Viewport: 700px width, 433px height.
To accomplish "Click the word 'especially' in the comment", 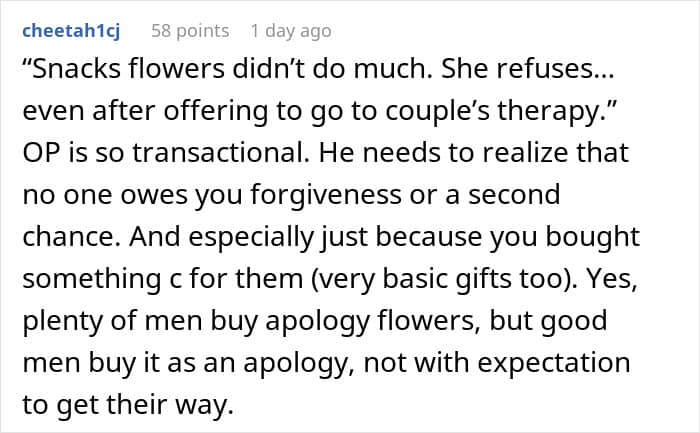I will pyautogui.click(x=251, y=237).
